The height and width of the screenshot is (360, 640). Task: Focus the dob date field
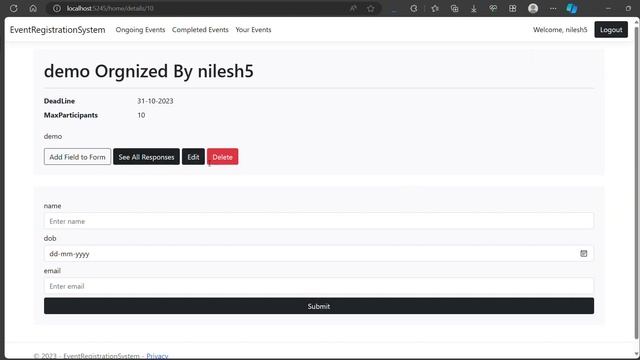pyautogui.click(x=319, y=253)
